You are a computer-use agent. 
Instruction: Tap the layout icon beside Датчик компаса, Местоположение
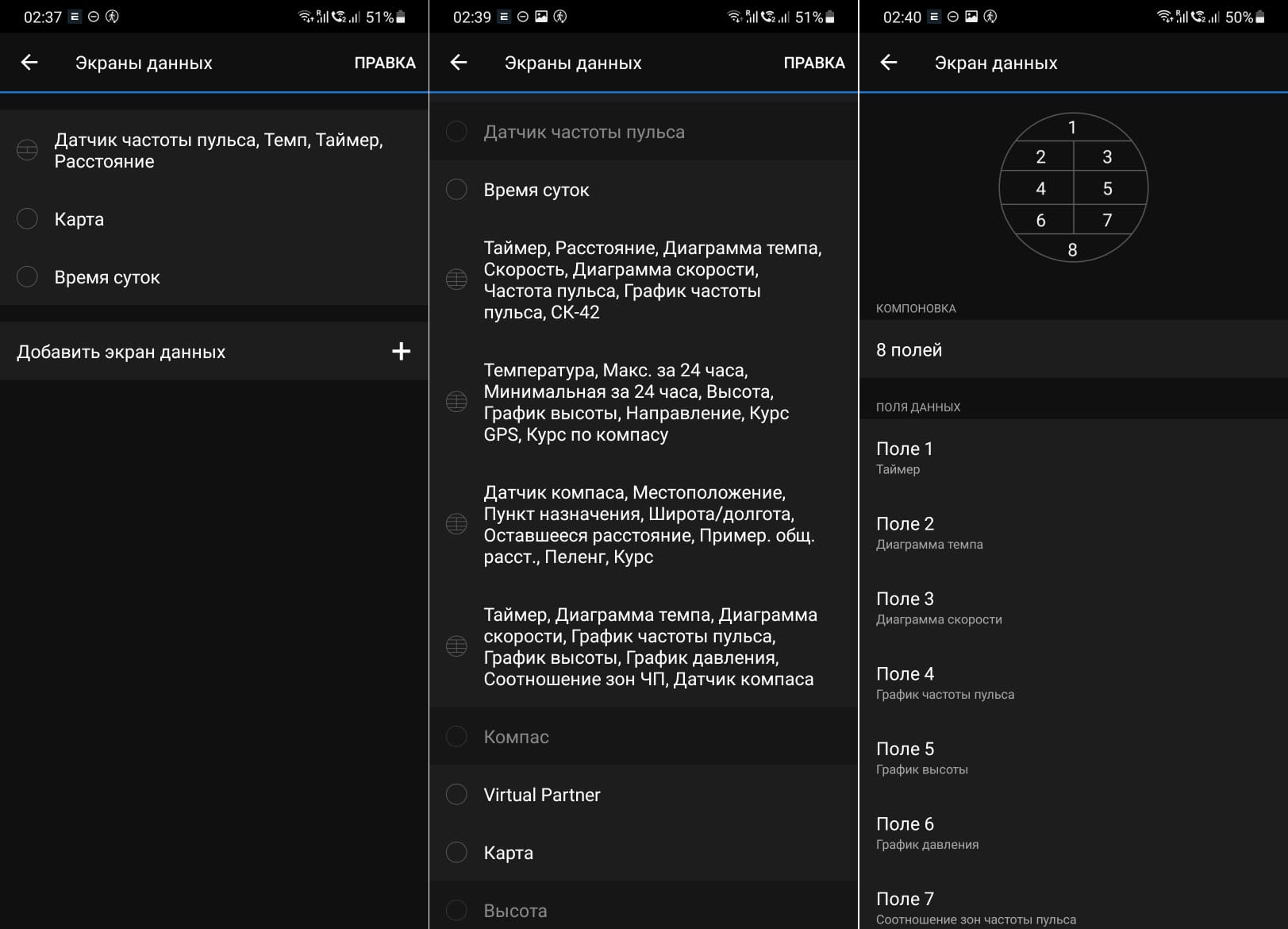(x=456, y=524)
